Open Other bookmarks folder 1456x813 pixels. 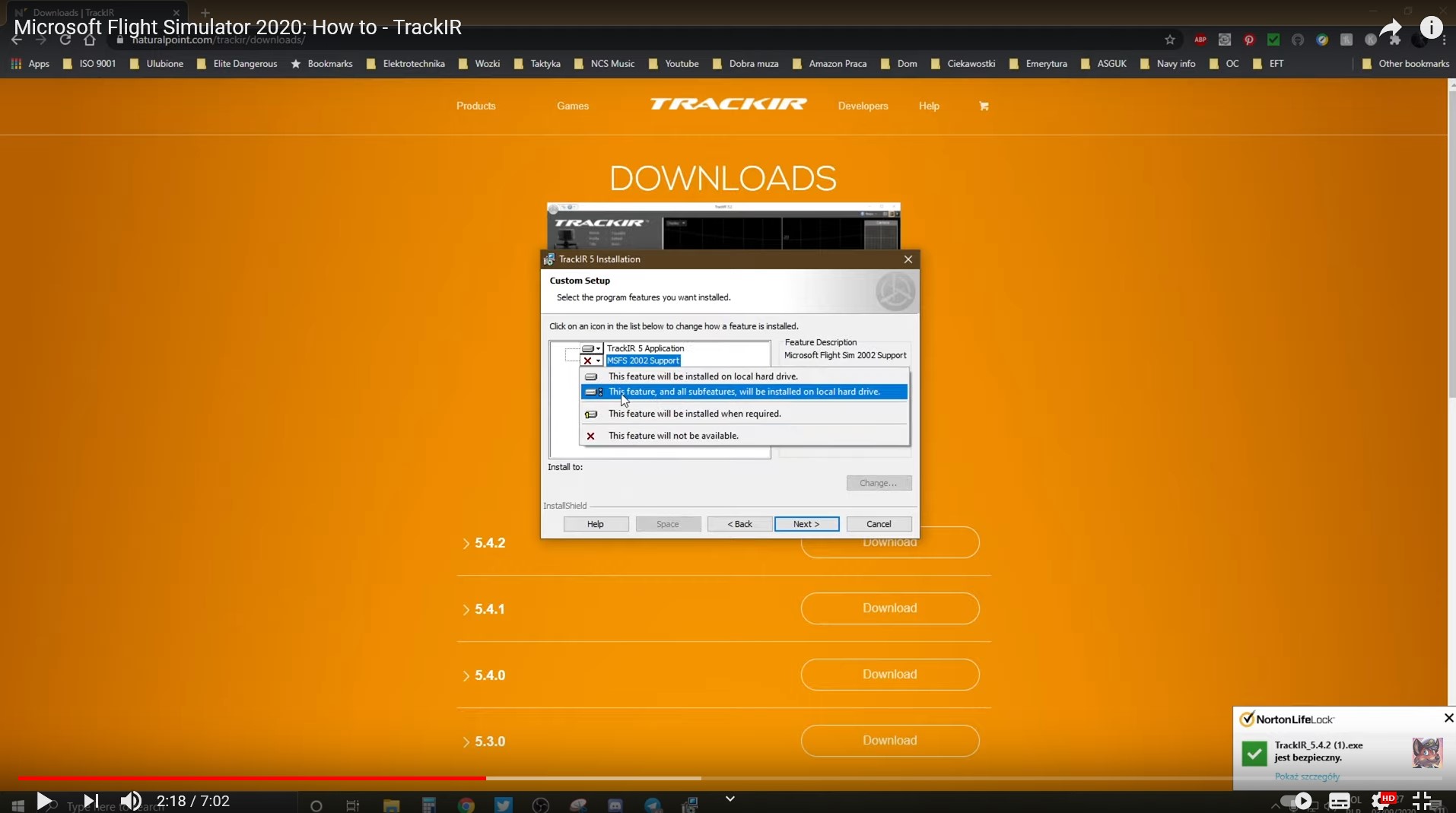(x=1405, y=64)
